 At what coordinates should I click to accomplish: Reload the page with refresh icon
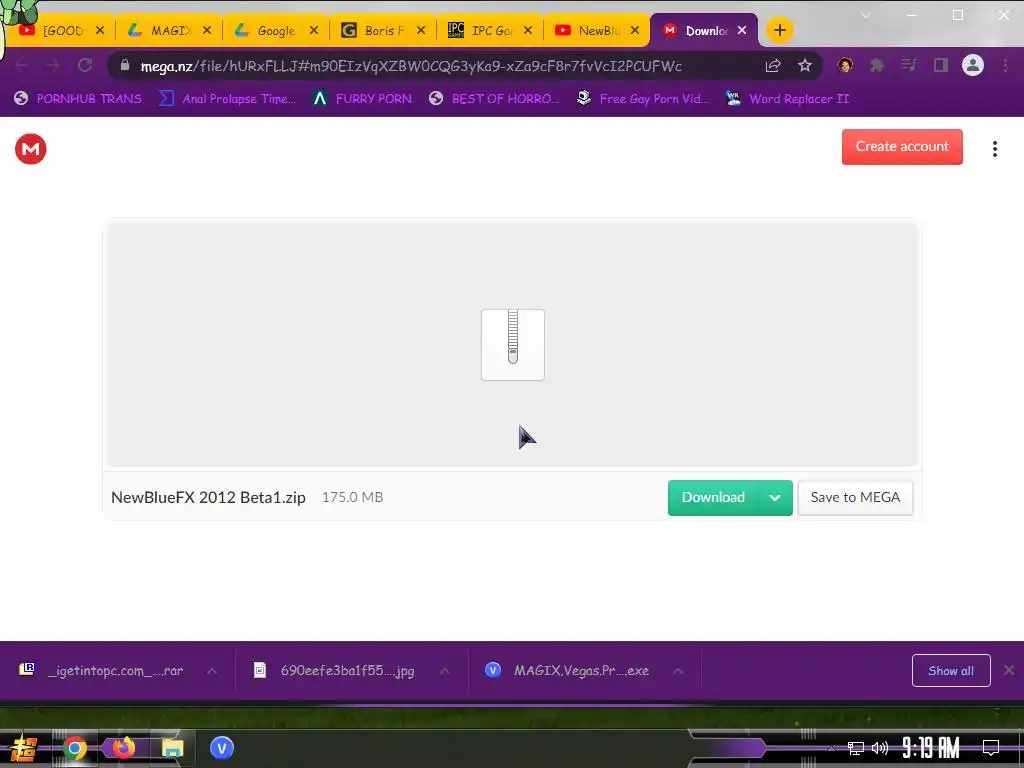coord(85,65)
